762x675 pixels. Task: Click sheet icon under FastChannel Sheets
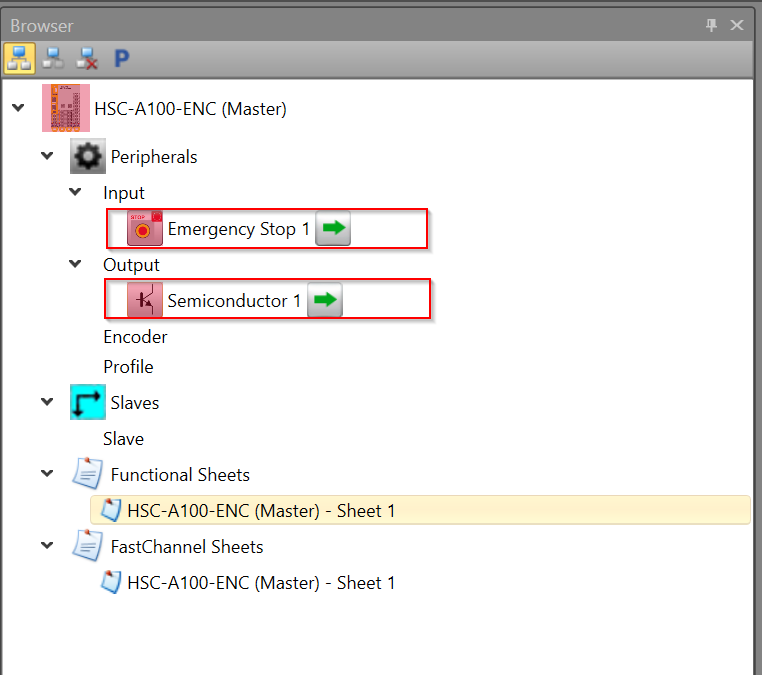tap(111, 582)
